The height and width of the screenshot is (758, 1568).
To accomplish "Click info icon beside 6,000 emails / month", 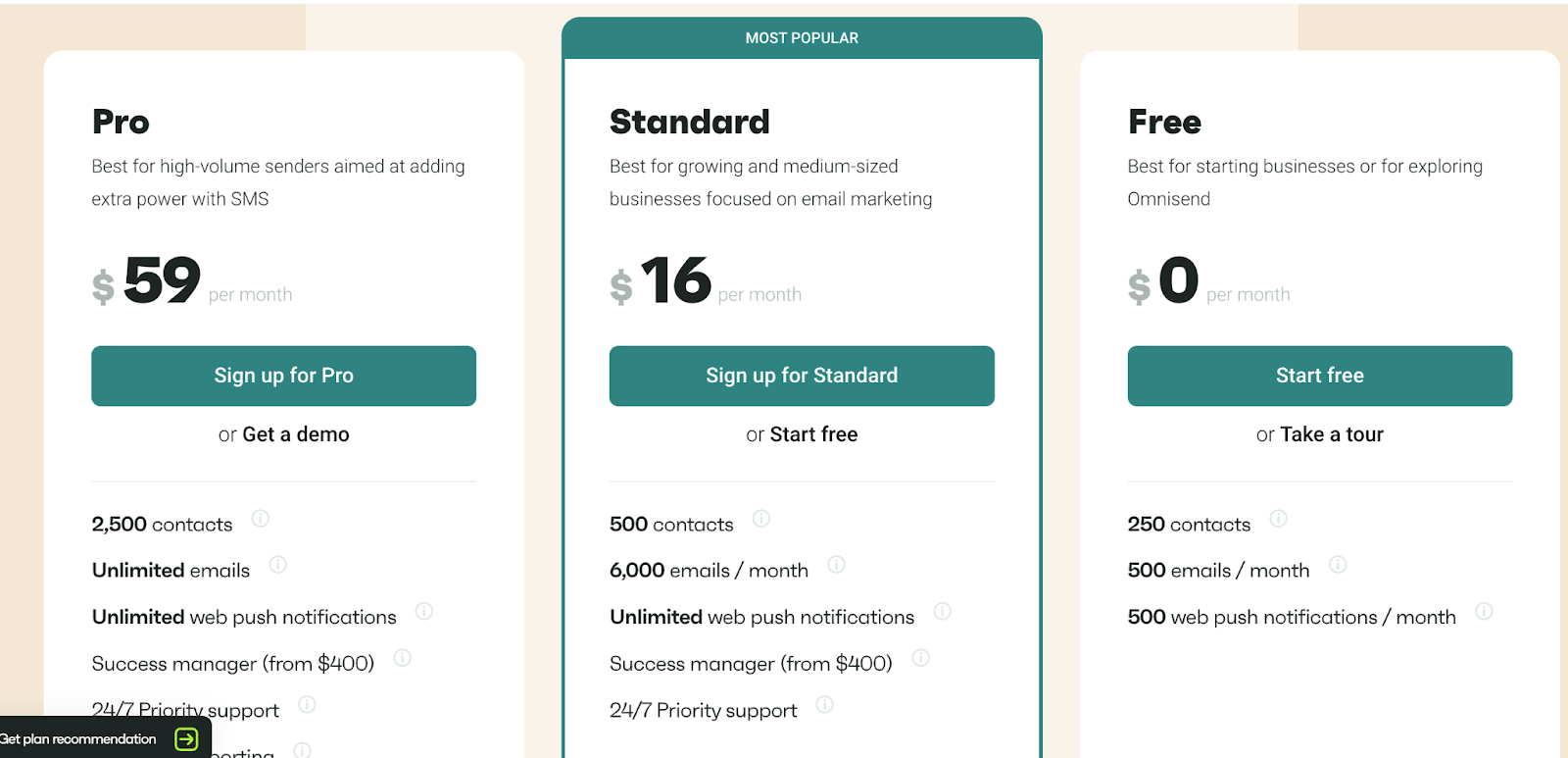I will 836,565.
